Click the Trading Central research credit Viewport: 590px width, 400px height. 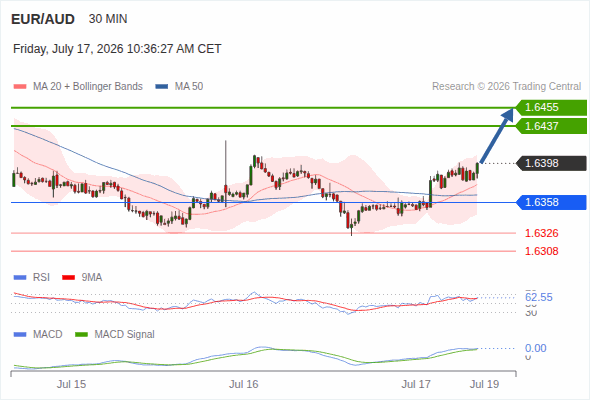506,87
